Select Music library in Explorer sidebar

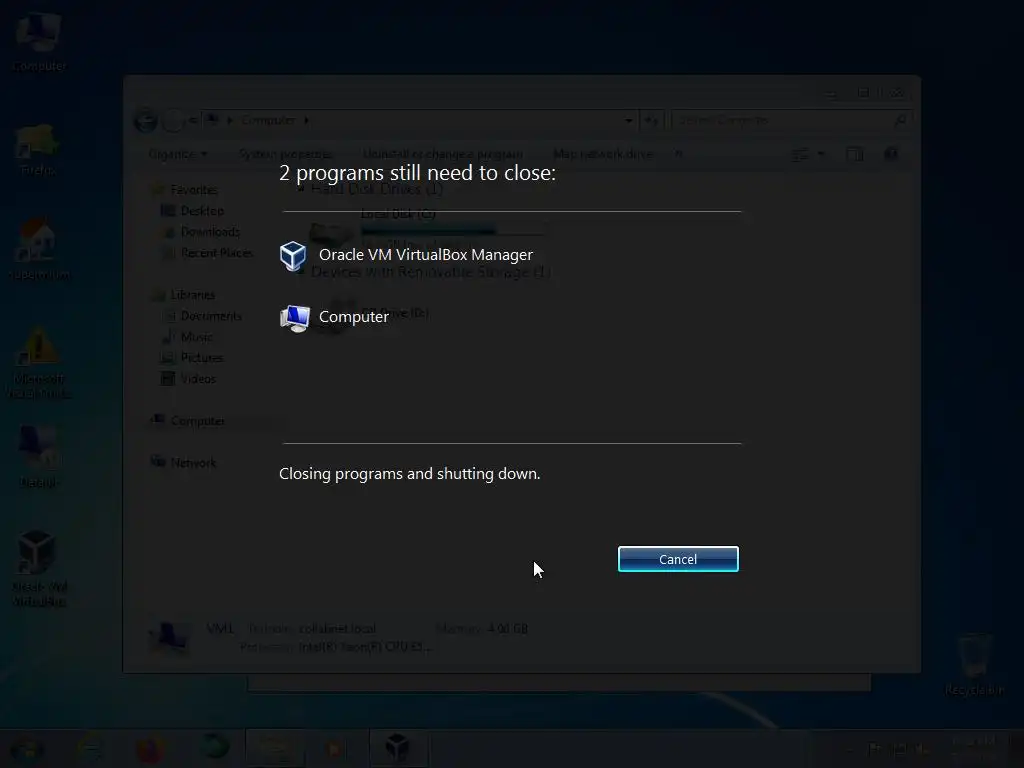click(x=196, y=337)
